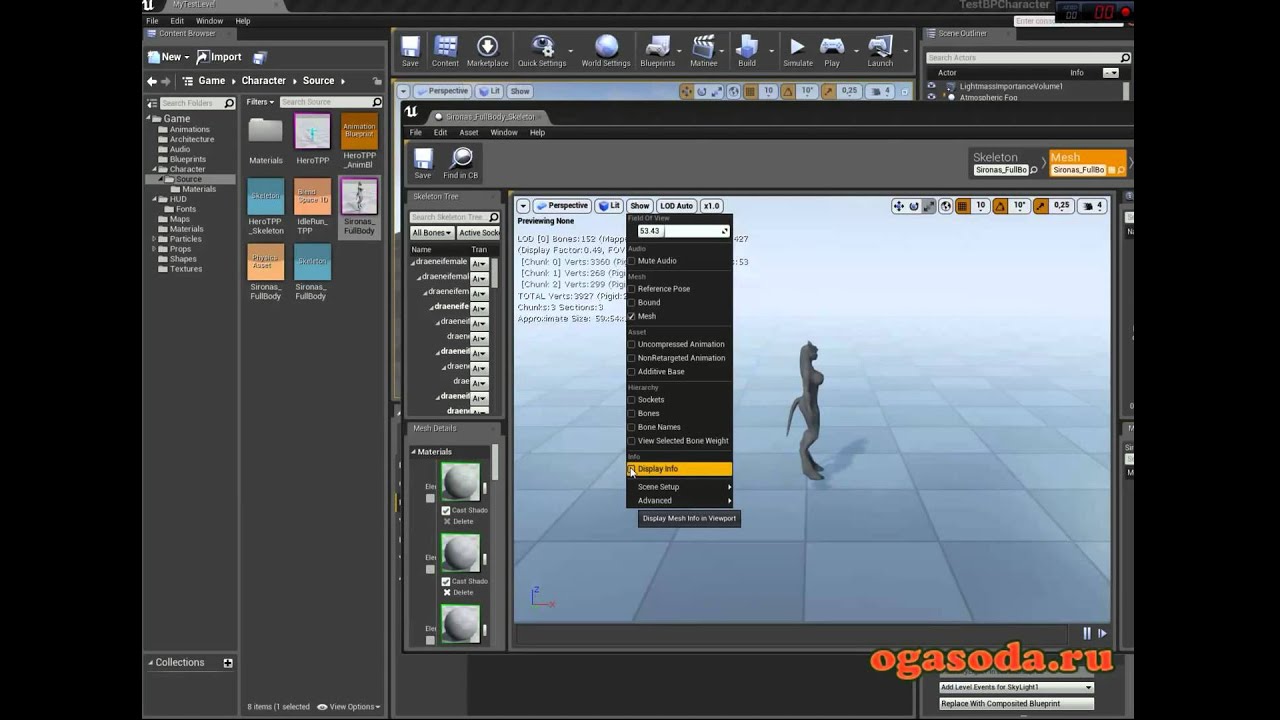Toggle scale snapping icon in persona viewport
This screenshot has height=720, width=1280.
coord(1041,206)
